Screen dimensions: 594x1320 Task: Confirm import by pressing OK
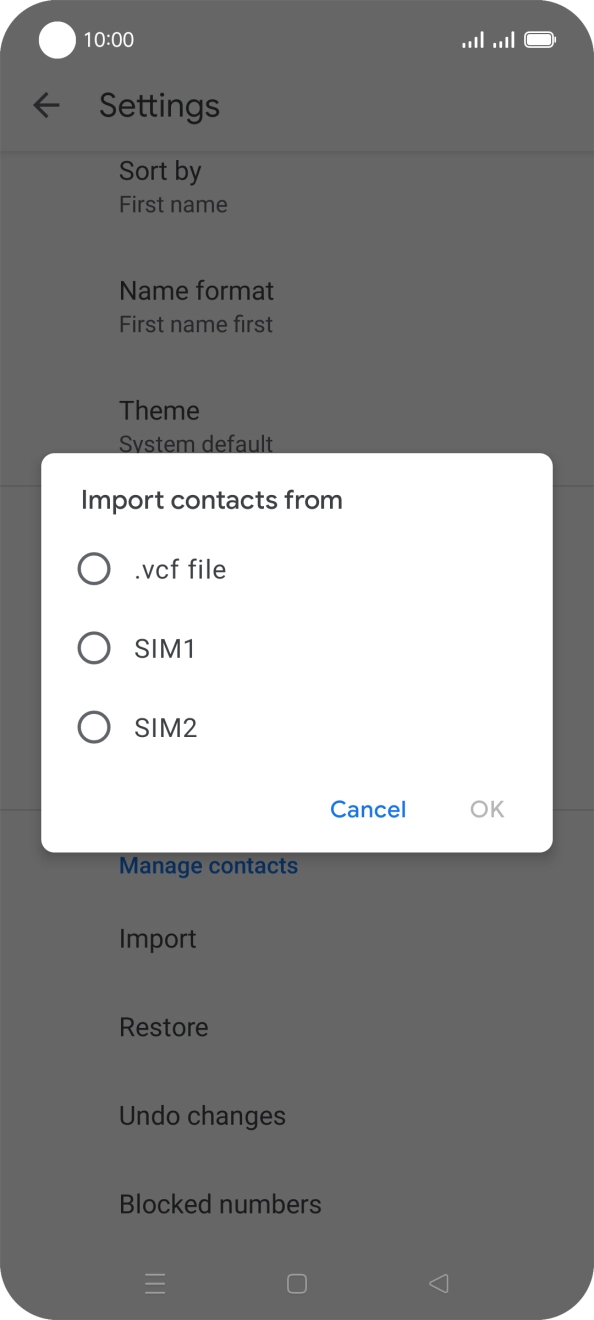pos(487,809)
